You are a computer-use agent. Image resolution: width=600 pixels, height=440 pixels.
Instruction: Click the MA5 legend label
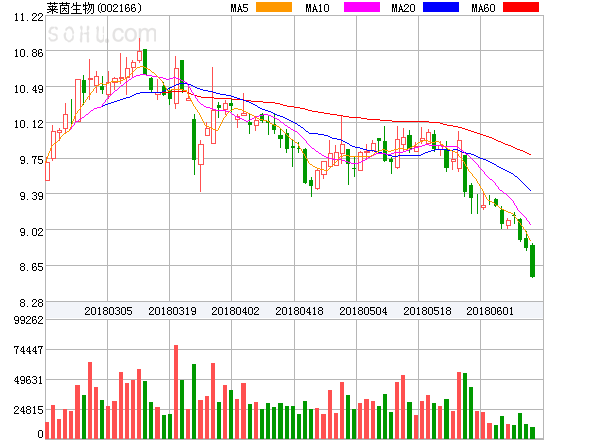[240, 8]
